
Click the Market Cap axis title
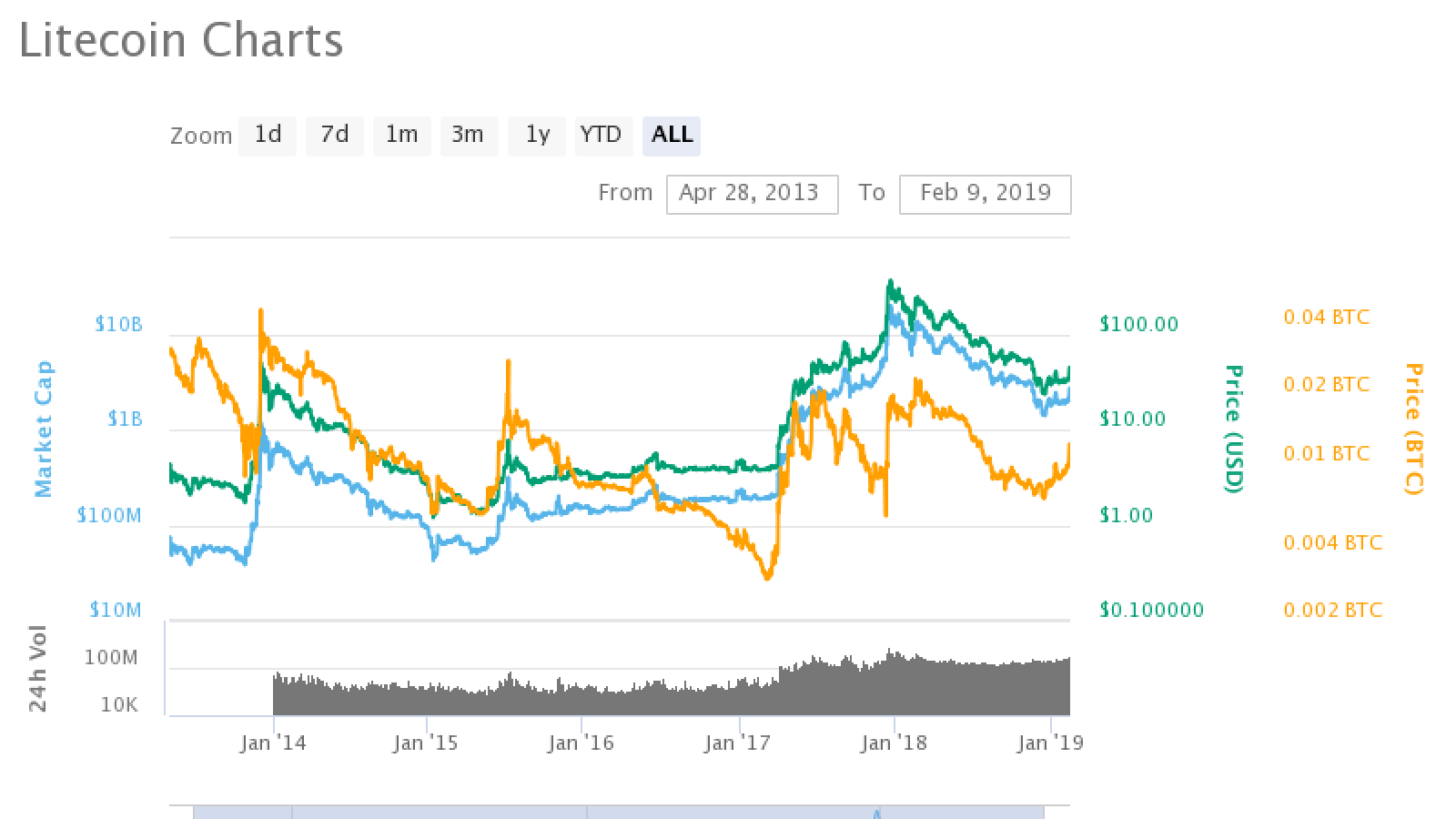(43, 430)
